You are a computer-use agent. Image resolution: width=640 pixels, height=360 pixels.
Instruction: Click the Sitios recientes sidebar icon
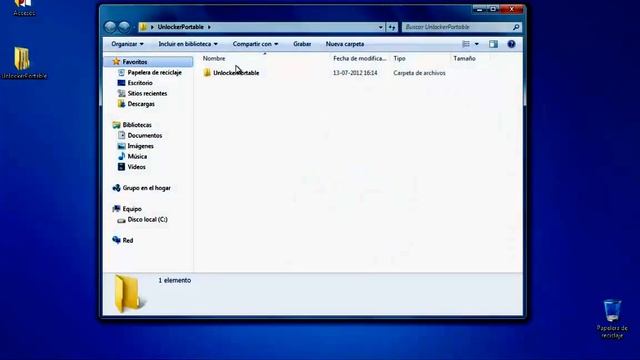pyautogui.click(x=121, y=93)
